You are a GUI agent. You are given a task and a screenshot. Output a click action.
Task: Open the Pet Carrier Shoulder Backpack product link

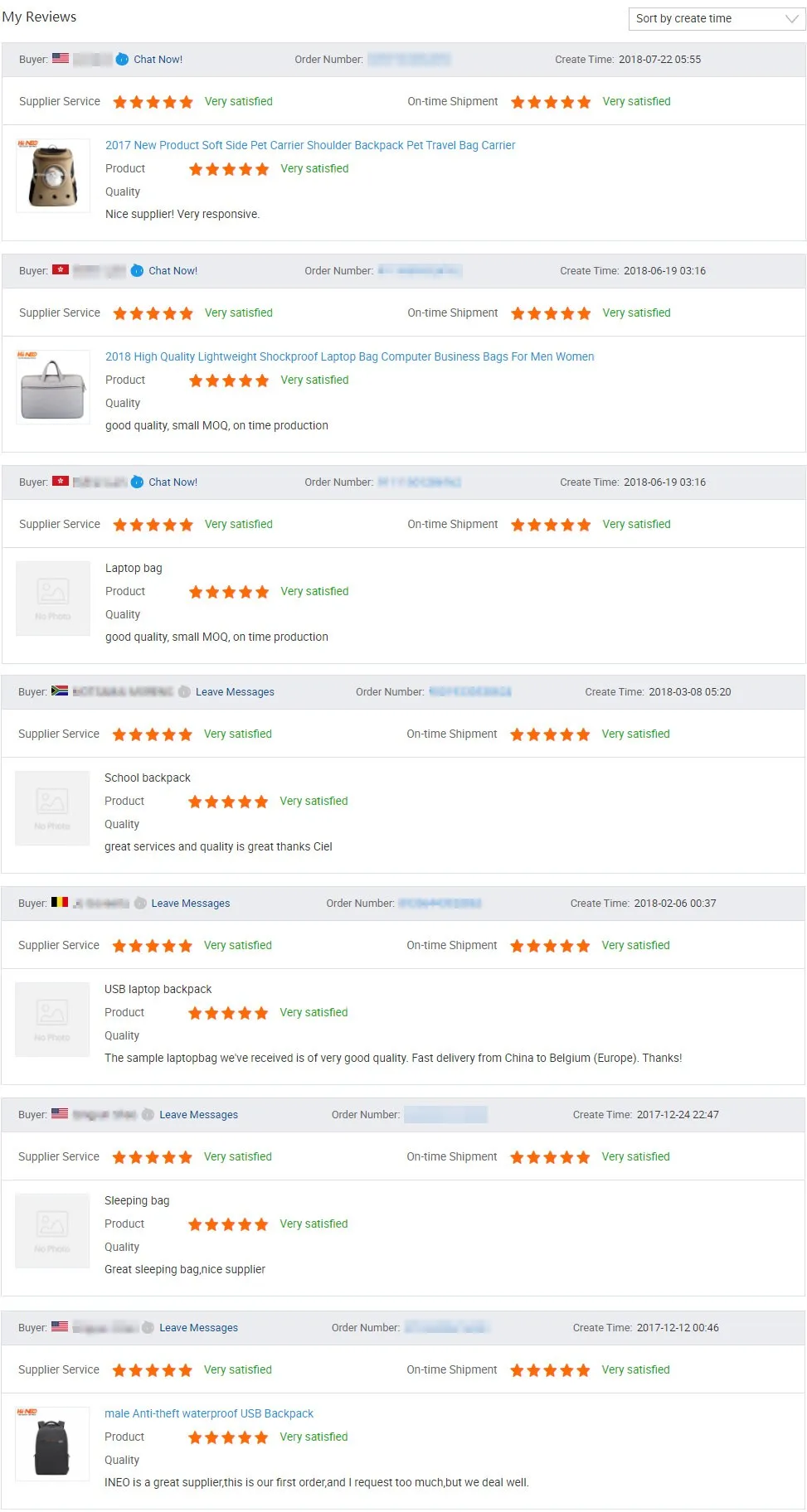[x=310, y=145]
